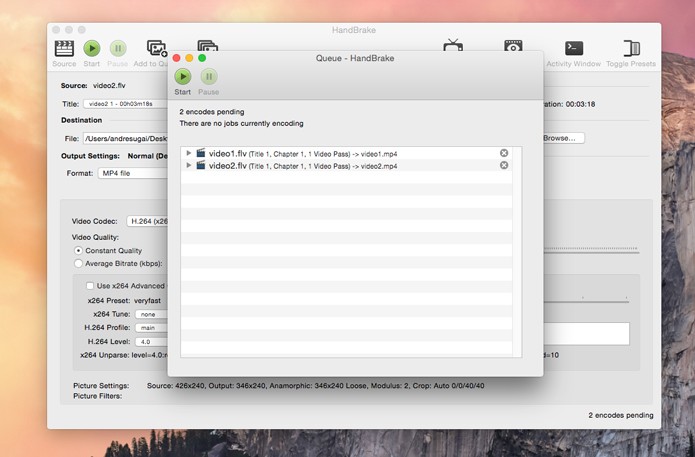This screenshot has width=695, height=457.
Task: Click the Source: video2.flv label
Action: click(93, 86)
